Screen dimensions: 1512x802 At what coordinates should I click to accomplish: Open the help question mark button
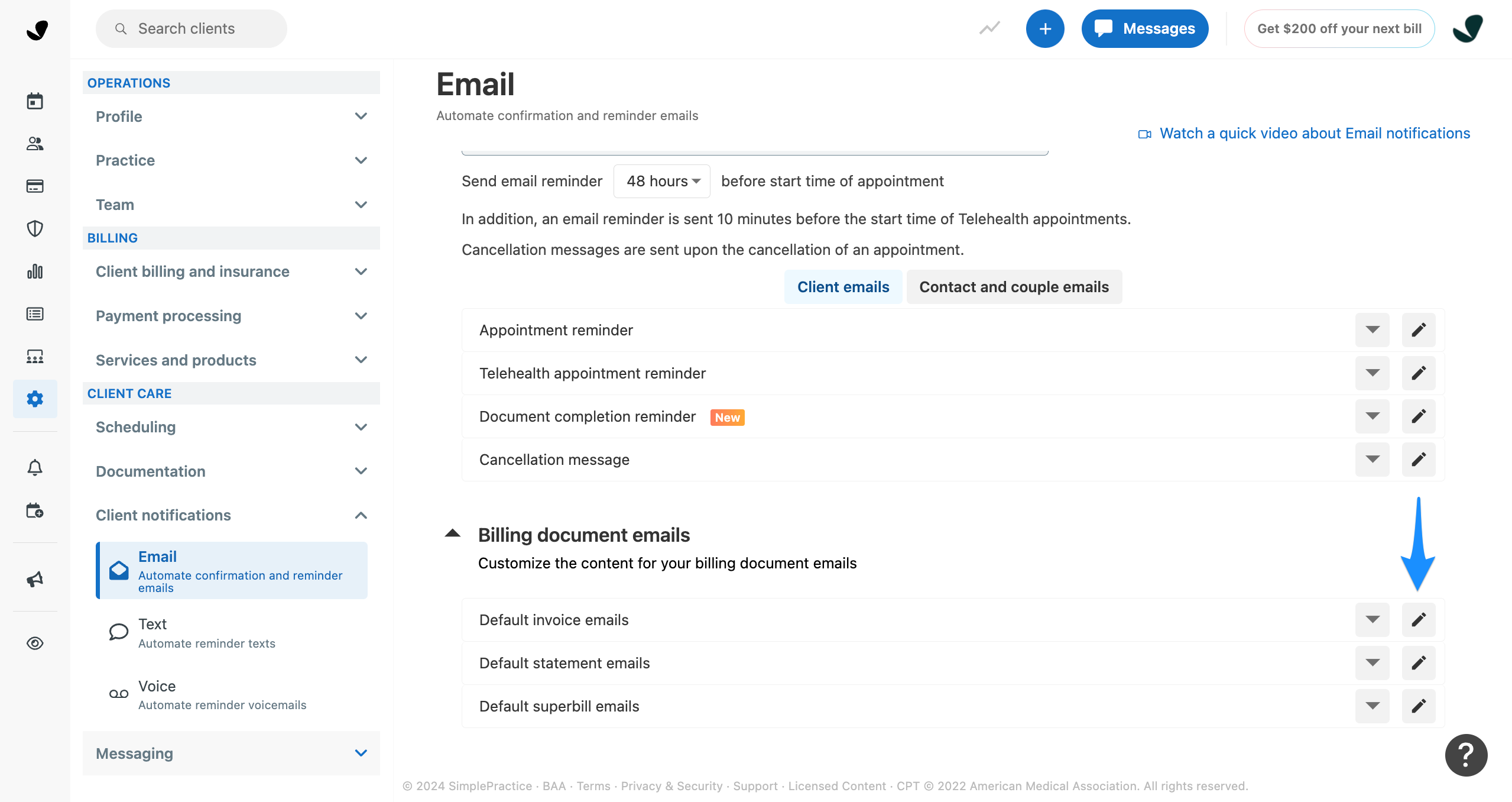coord(1466,755)
